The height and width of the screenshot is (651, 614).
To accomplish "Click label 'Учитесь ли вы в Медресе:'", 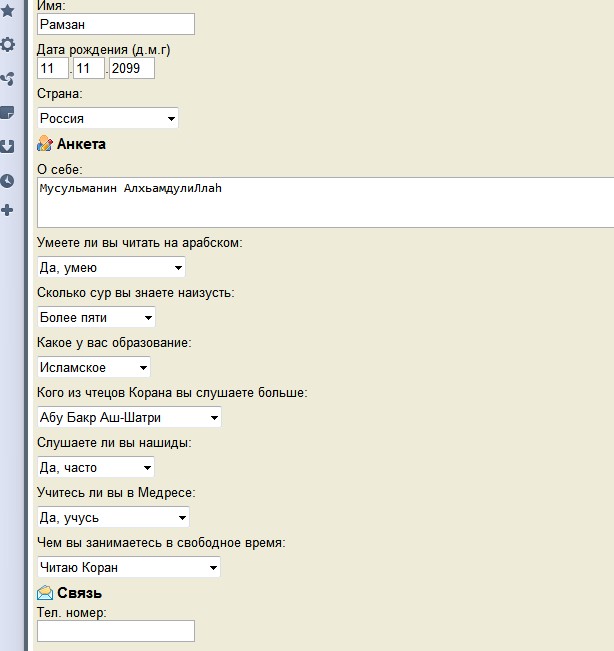I will click(x=116, y=492).
